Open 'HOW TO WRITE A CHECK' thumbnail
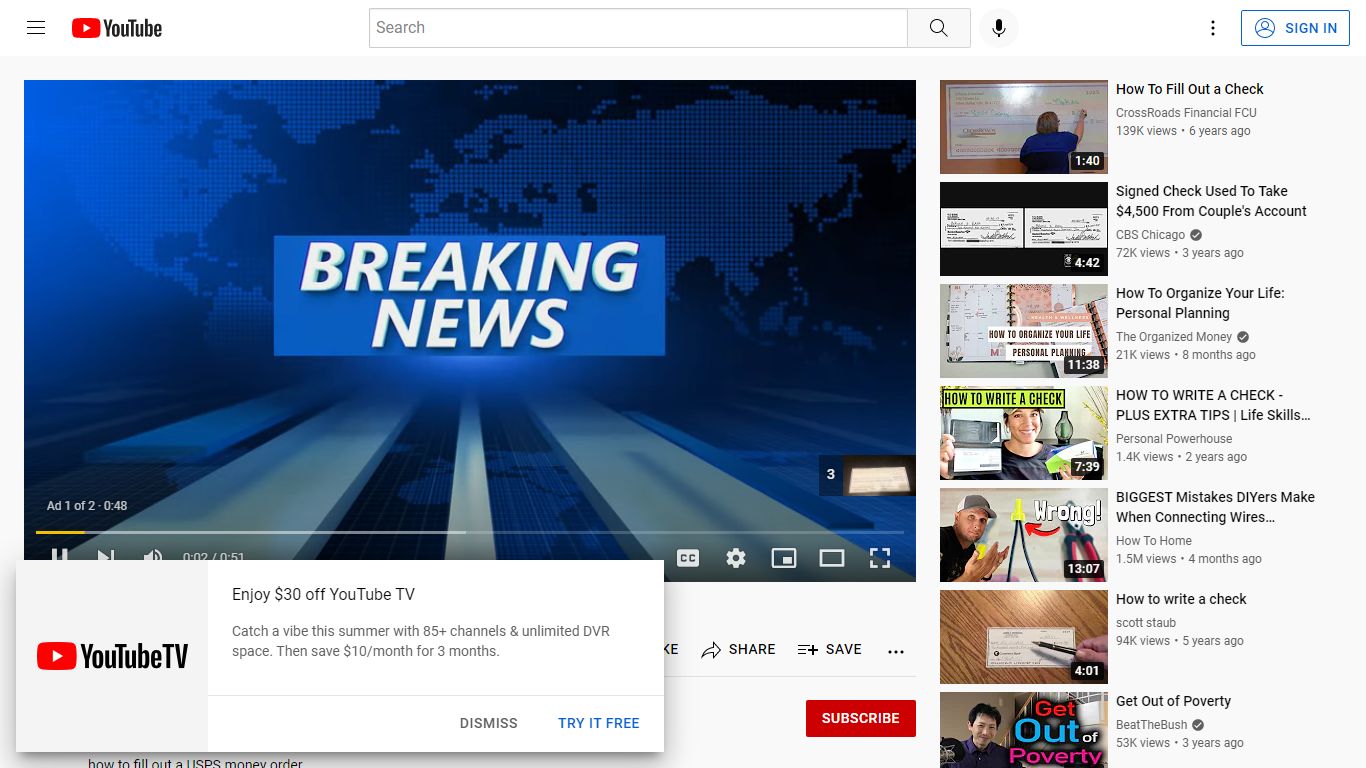The width and height of the screenshot is (1366, 768). [x=1024, y=433]
